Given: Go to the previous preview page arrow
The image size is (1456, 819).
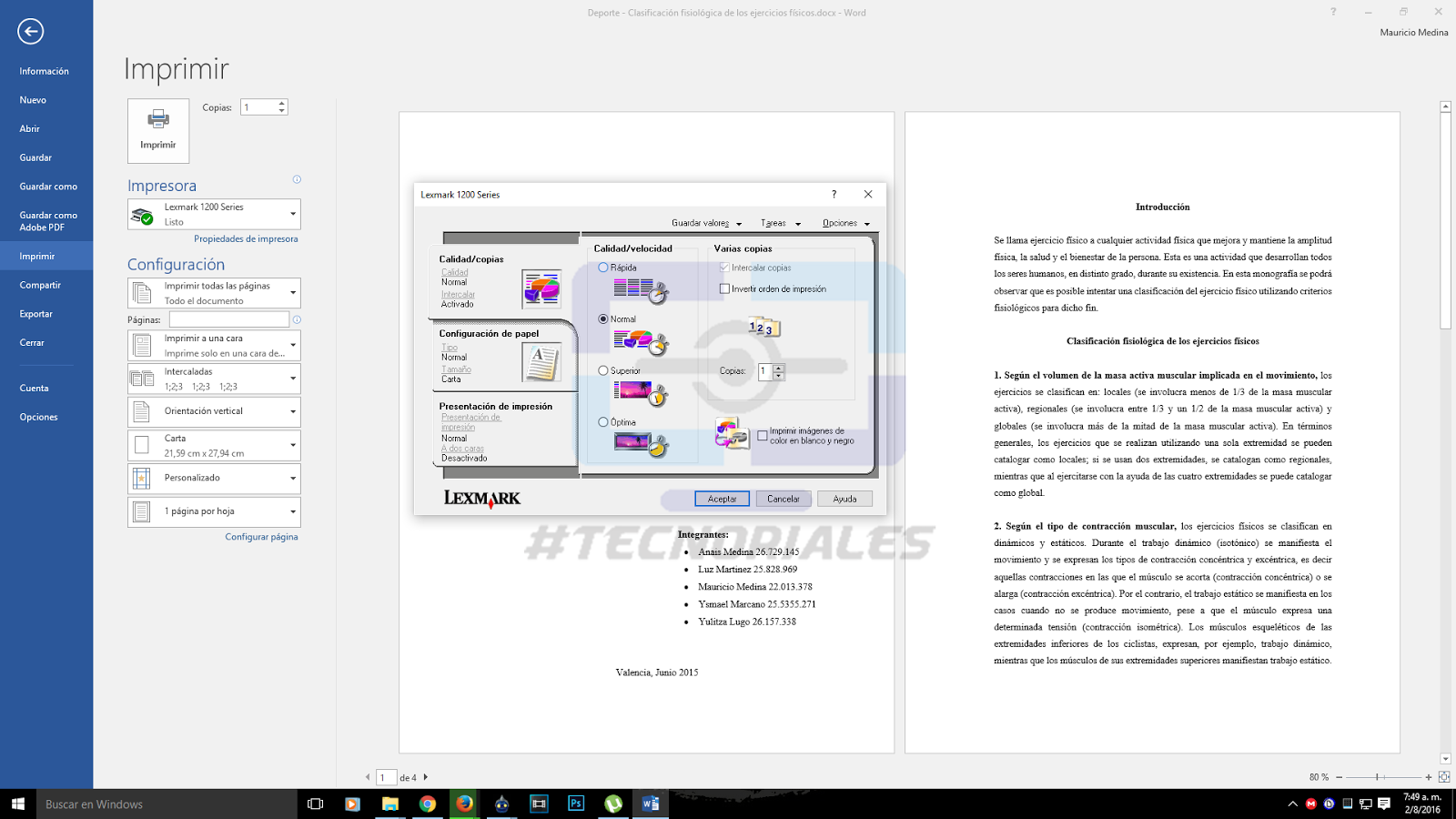Looking at the screenshot, I should tap(368, 777).
